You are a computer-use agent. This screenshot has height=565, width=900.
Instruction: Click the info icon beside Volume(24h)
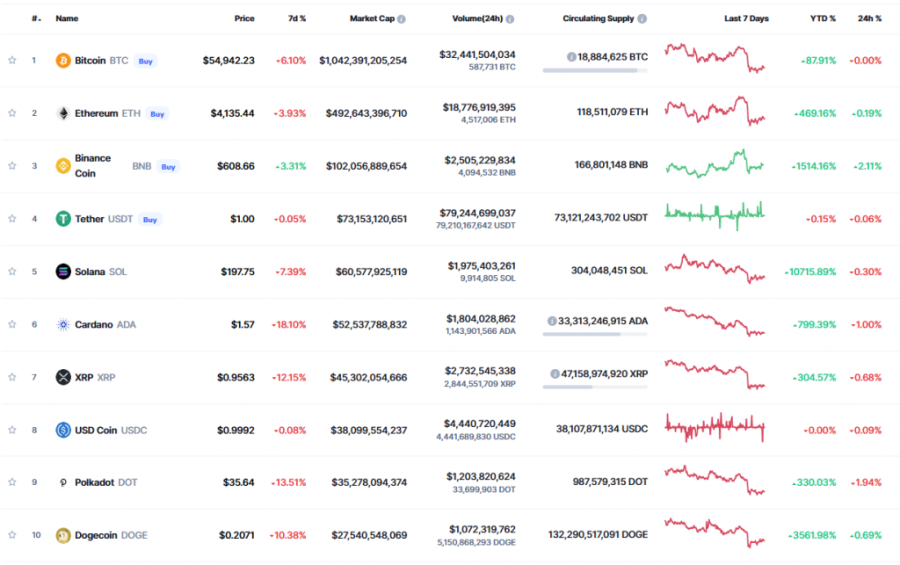(510, 19)
